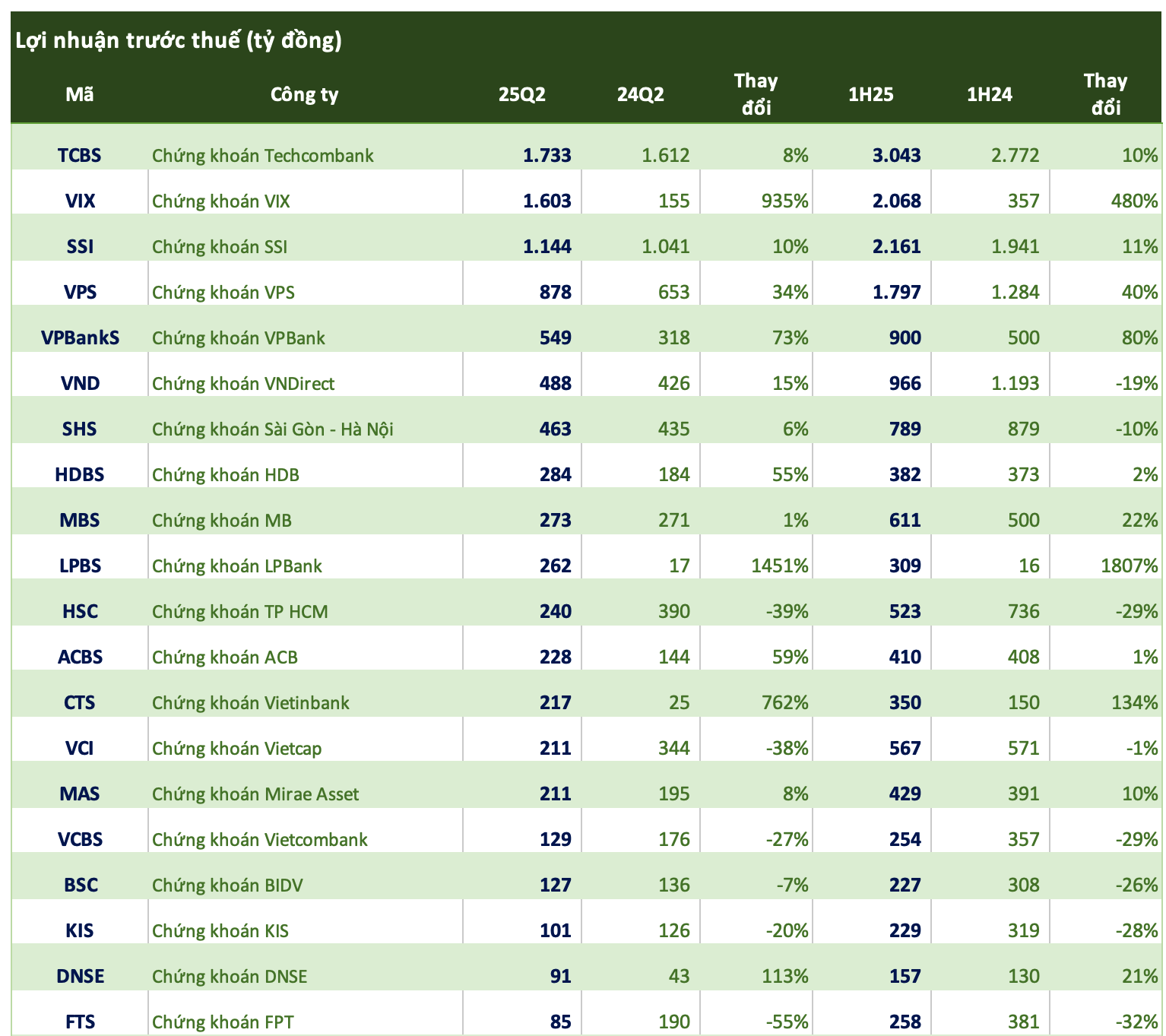The image size is (1166, 1036).
Task: Select the 1H24 column header
Action: 989,94
